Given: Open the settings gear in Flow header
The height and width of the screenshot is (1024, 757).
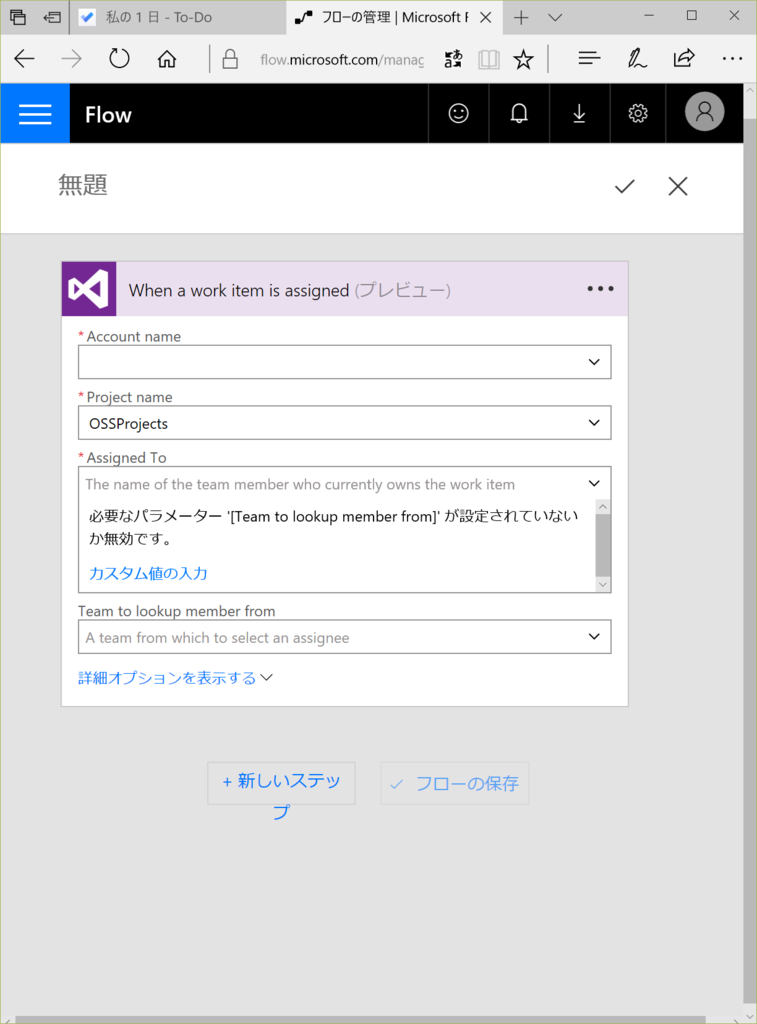Looking at the screenshot, I should tap(638, 114).
